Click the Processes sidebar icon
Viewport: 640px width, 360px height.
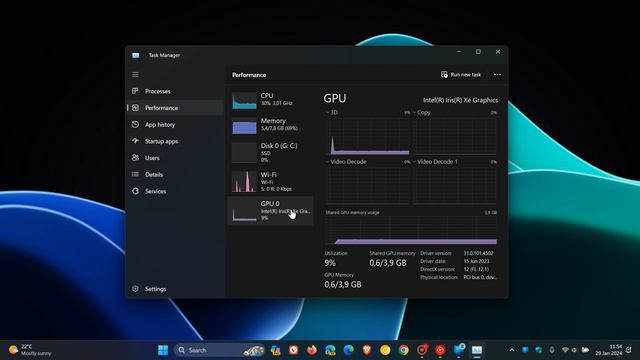135,91
